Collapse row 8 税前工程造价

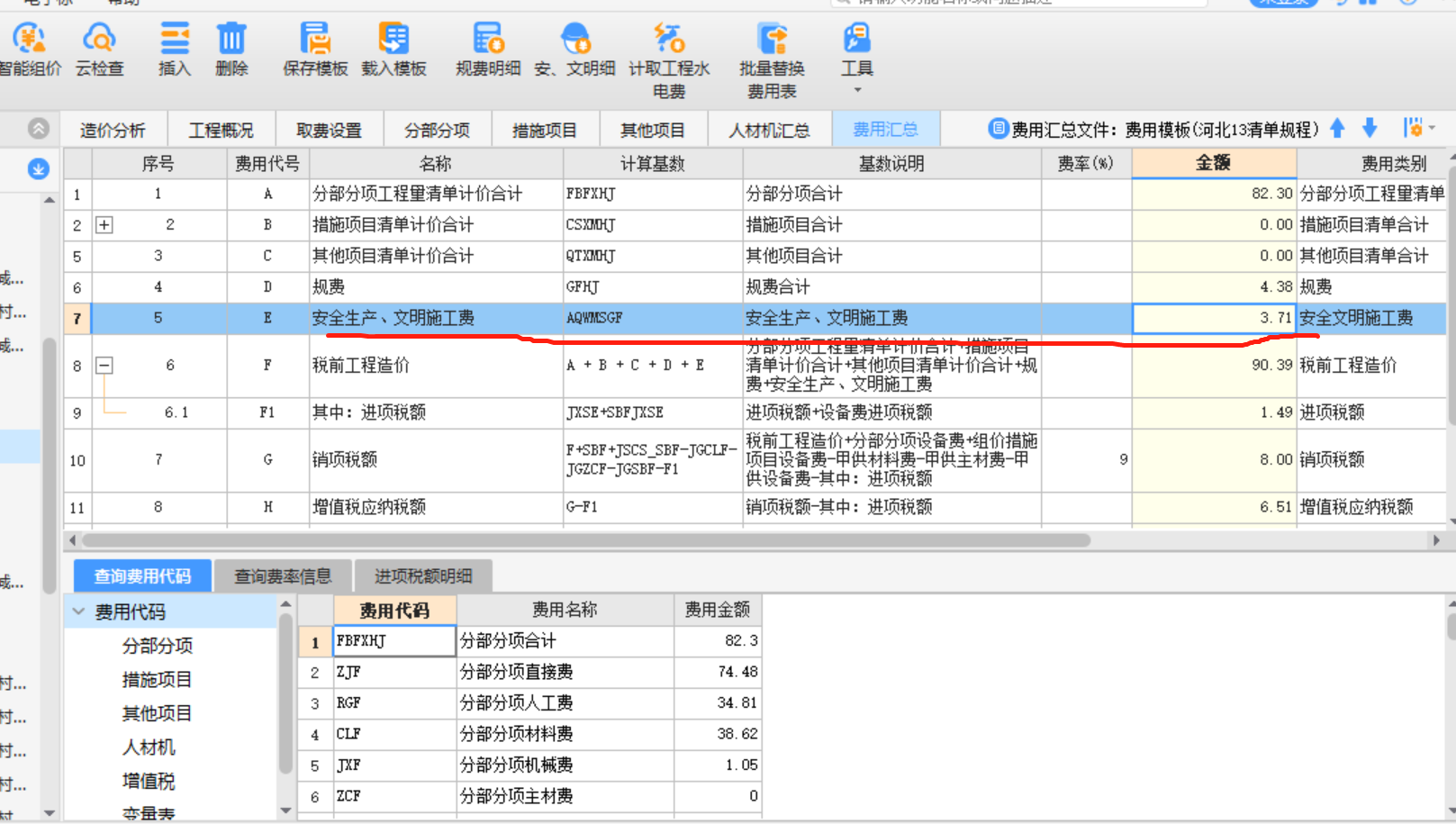(x=104, y=366)
